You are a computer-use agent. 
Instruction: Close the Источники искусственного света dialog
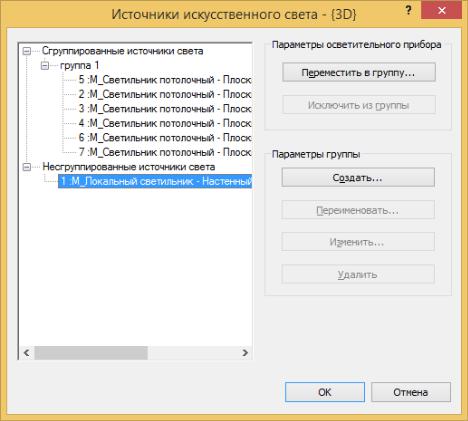click(442, 10)
